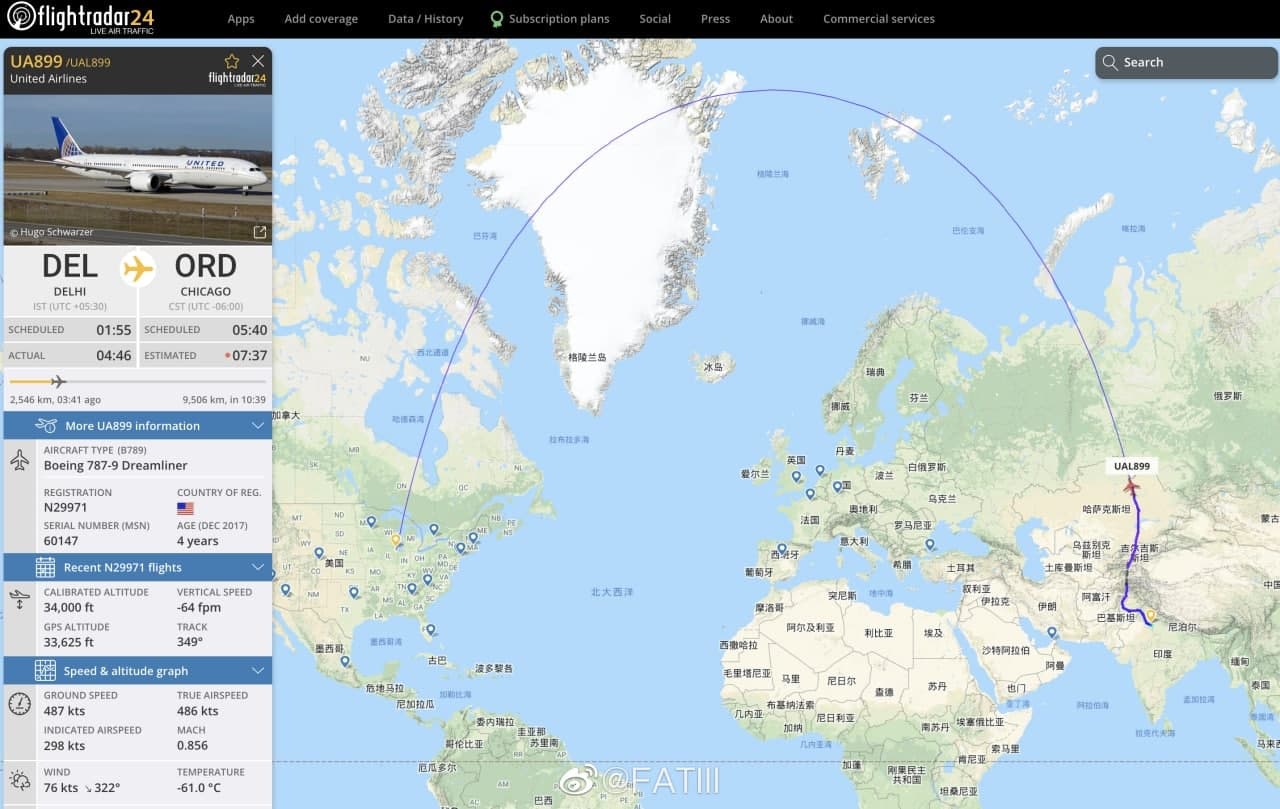Viewport: 1280px width, 809px height.
Task: Click Chicago destination airport marker on map
Action: [x=396, y=539]
